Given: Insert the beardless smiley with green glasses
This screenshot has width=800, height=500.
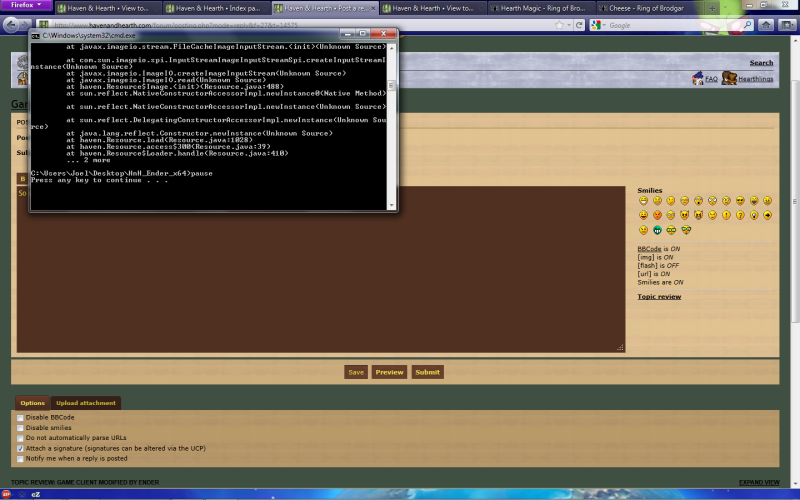Looking at the screenshot, I should coord(671,230).
